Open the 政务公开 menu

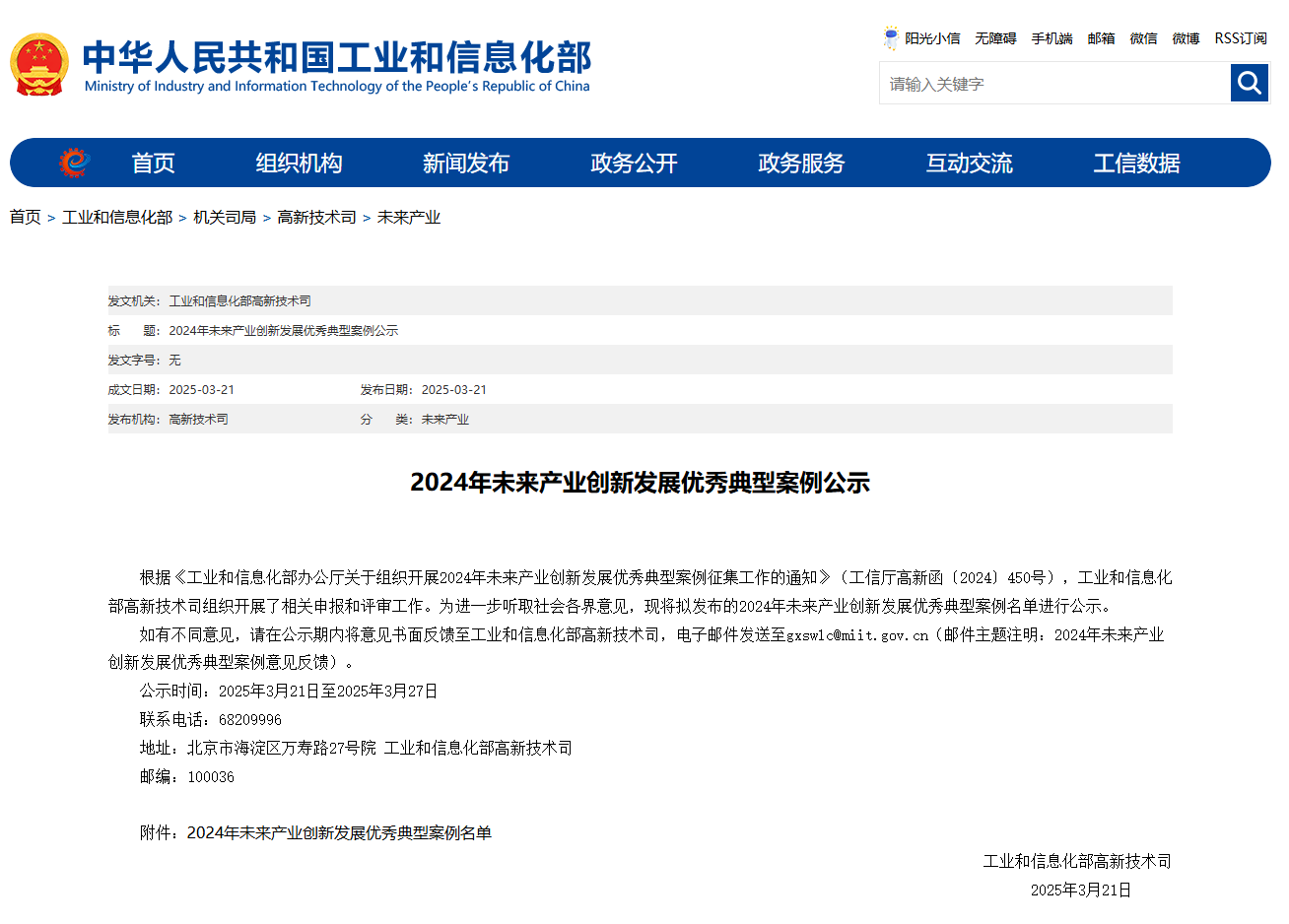tap(634, 163)
